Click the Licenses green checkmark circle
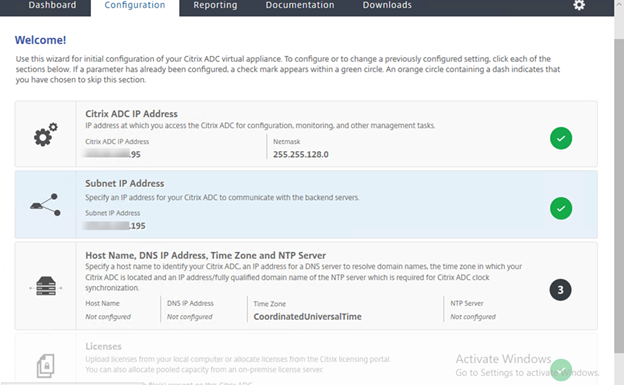The image size is (624, 385). point(561,370)
